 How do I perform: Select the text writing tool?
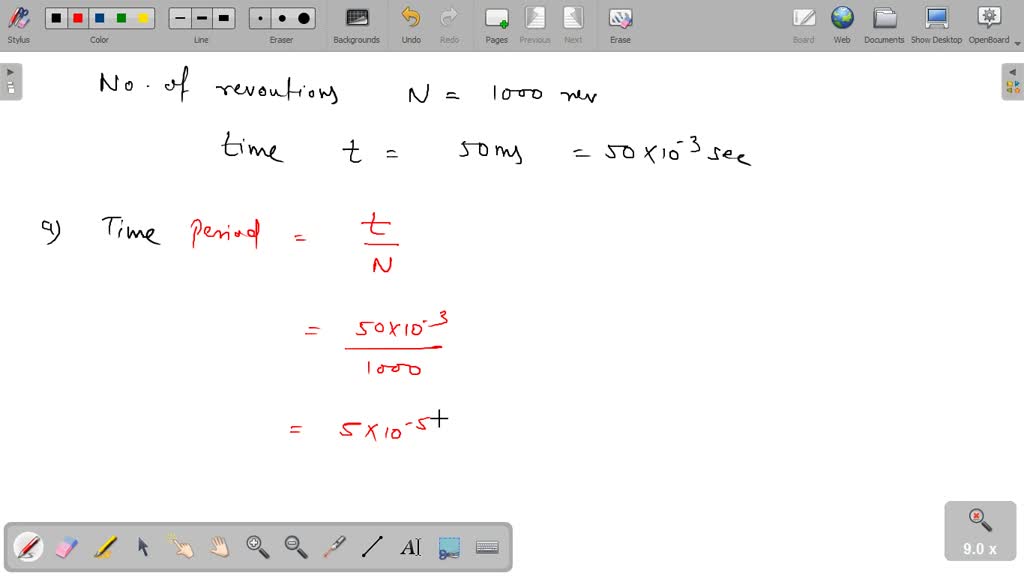click(410, 547)
